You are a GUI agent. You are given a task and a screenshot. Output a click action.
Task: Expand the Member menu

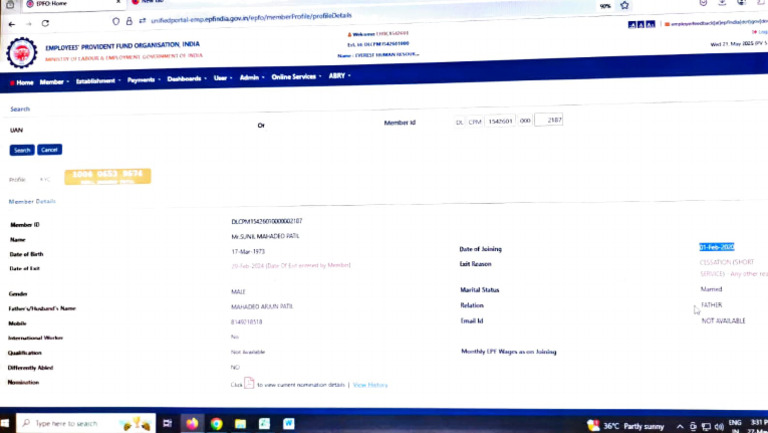coord(54,82)
